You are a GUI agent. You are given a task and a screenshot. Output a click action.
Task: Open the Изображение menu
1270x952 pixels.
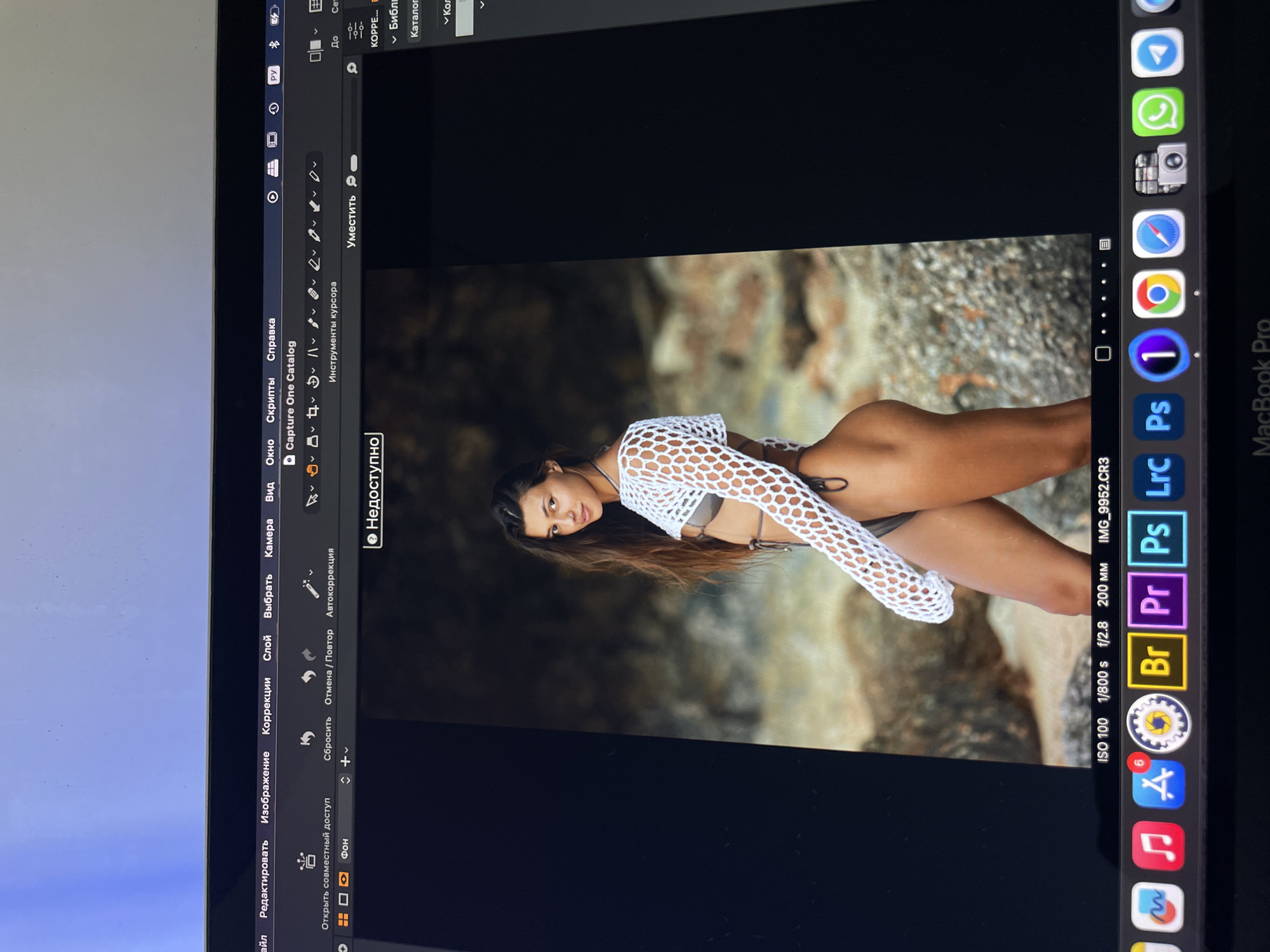[265, 787]
